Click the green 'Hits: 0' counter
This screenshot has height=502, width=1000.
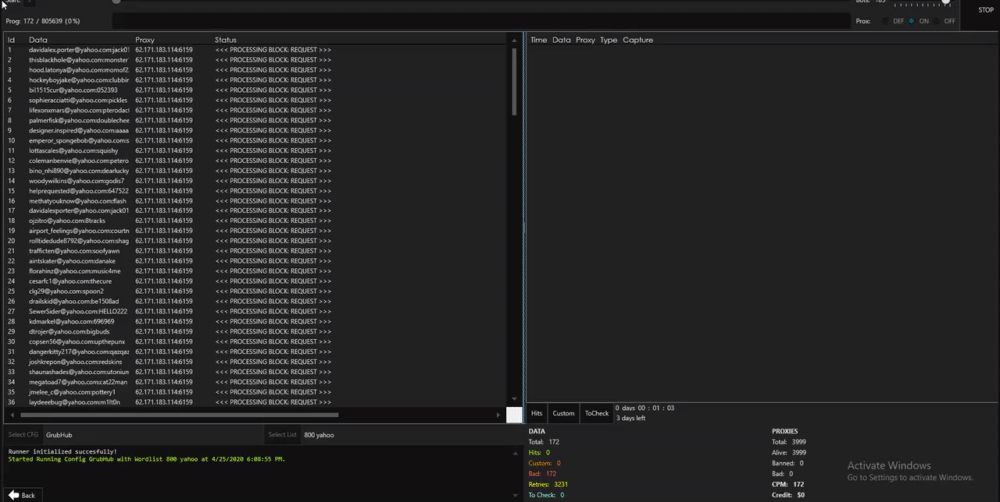click(539, 452)
